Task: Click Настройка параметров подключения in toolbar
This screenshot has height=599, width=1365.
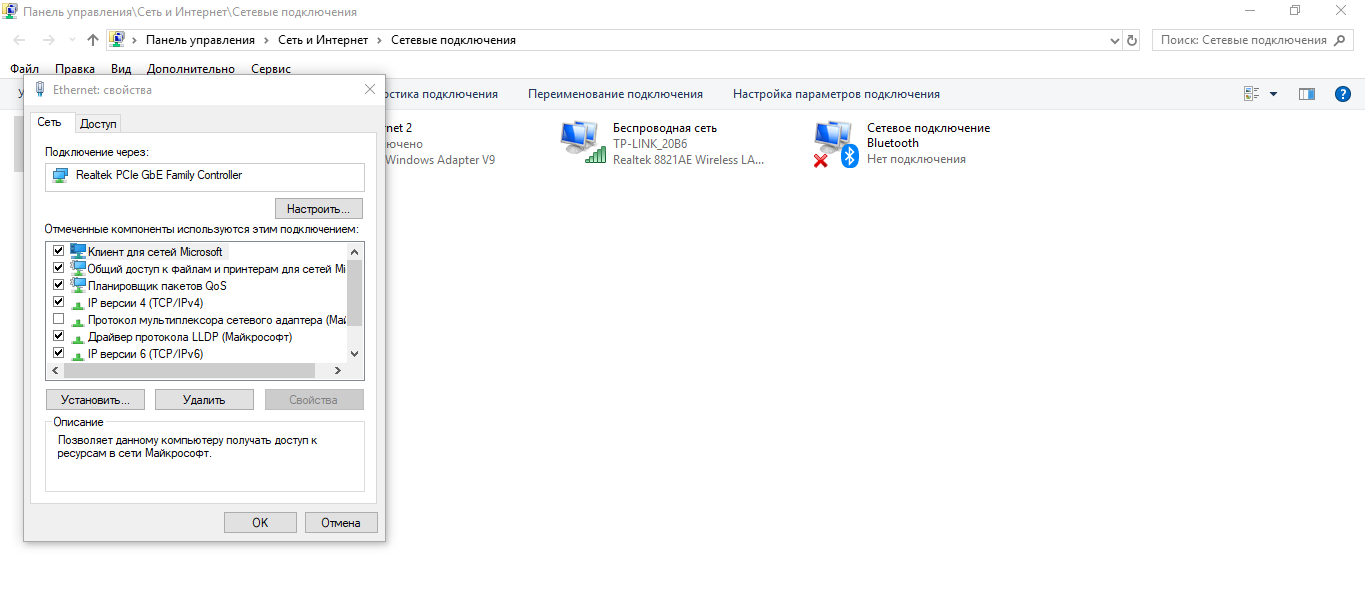Action: pos(836,94)
